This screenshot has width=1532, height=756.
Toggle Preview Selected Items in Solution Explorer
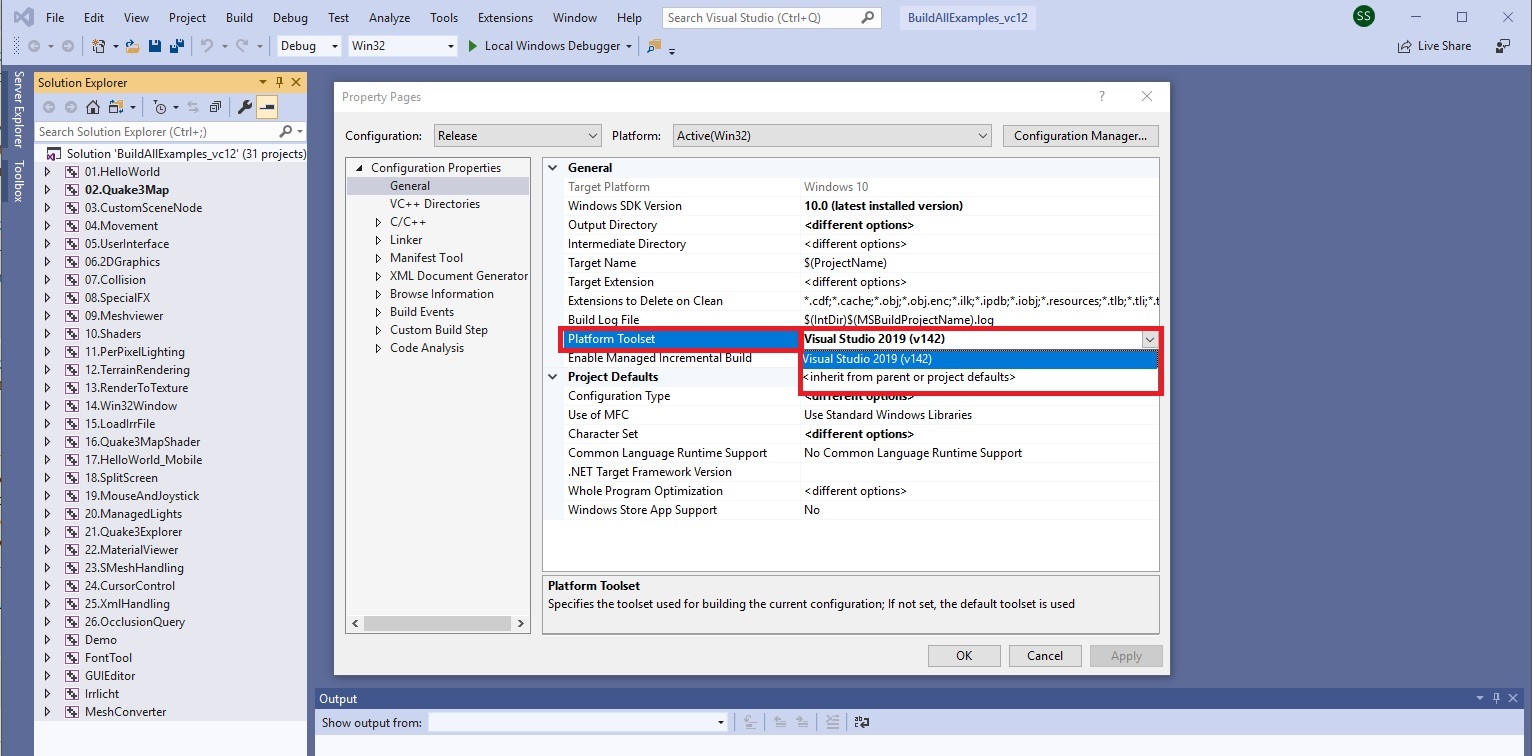pyautogui.click(x=267, y=107)
